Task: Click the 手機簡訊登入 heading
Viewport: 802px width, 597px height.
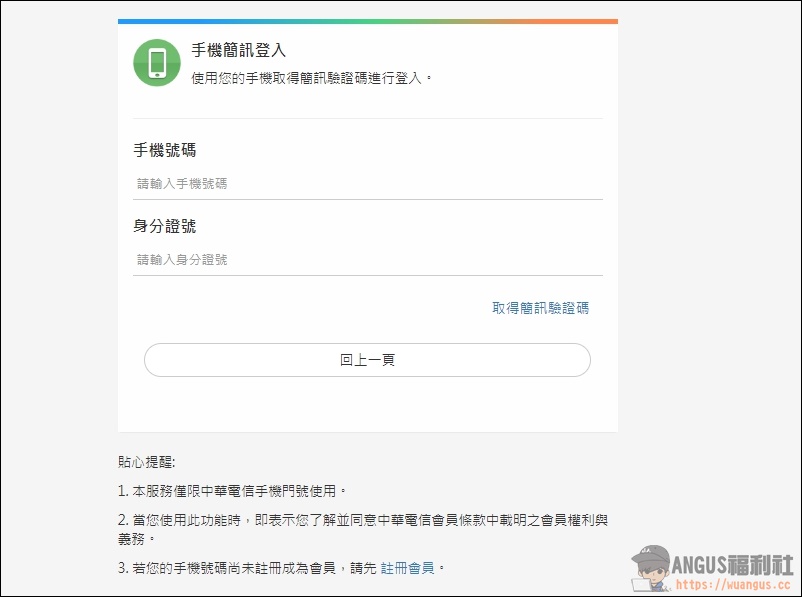Action: pyautogui.click(x=239, y=50)
